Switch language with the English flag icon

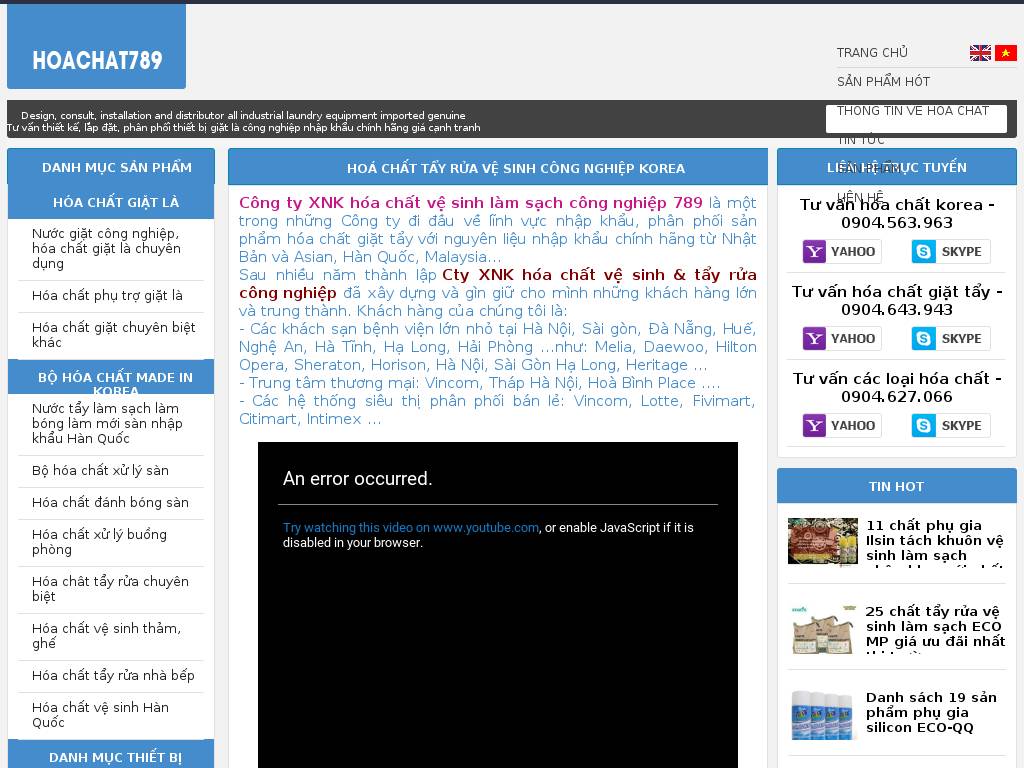click(x=980, y=53)
